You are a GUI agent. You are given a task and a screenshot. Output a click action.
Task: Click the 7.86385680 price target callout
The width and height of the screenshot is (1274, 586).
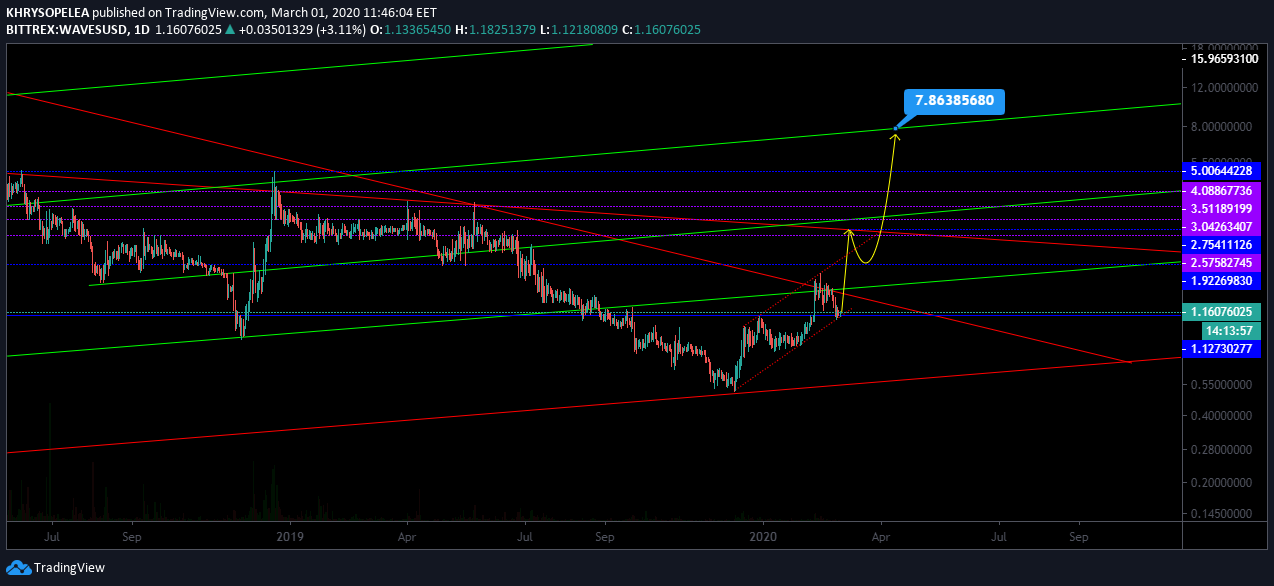click(x=954, y=101)
